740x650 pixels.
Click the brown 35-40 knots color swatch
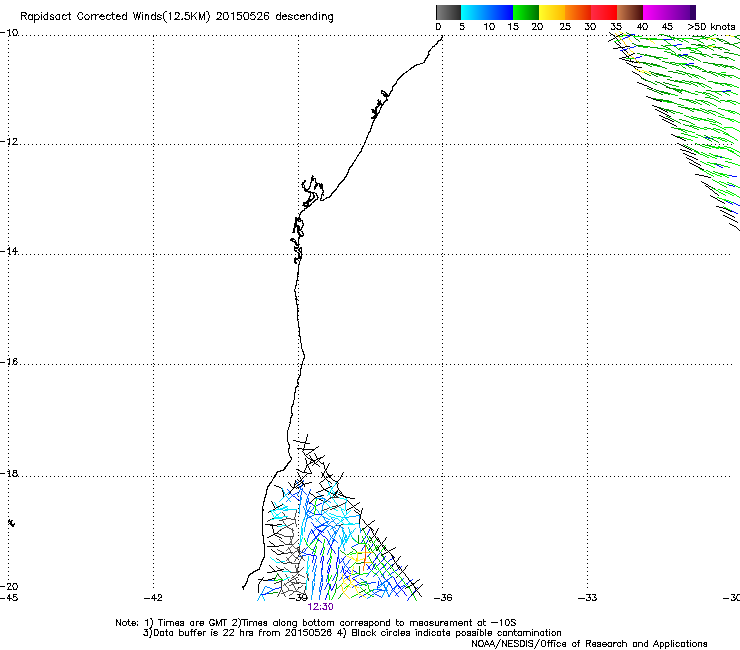630,12
